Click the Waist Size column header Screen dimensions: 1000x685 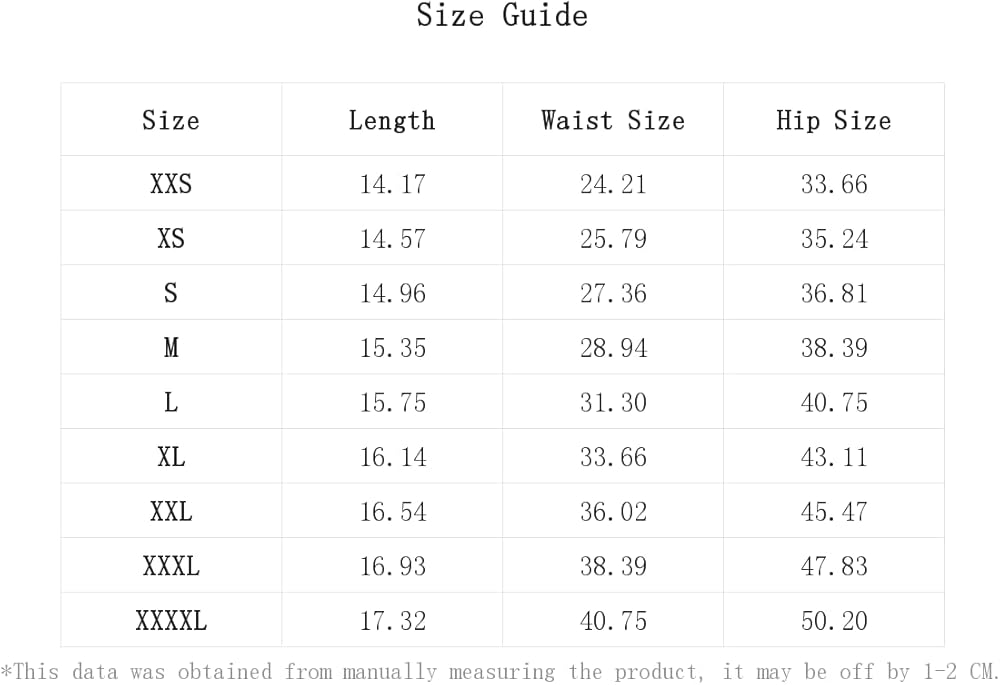(613, 121)
